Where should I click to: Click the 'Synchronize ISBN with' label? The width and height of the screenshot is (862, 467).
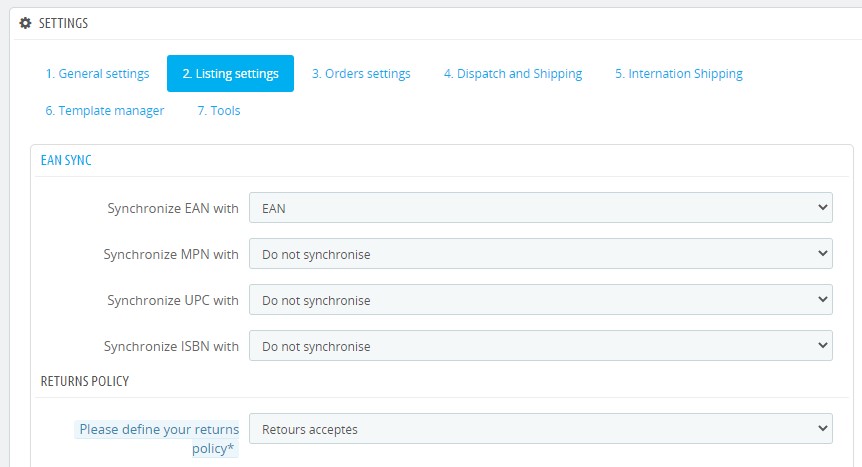pos(171,346)
